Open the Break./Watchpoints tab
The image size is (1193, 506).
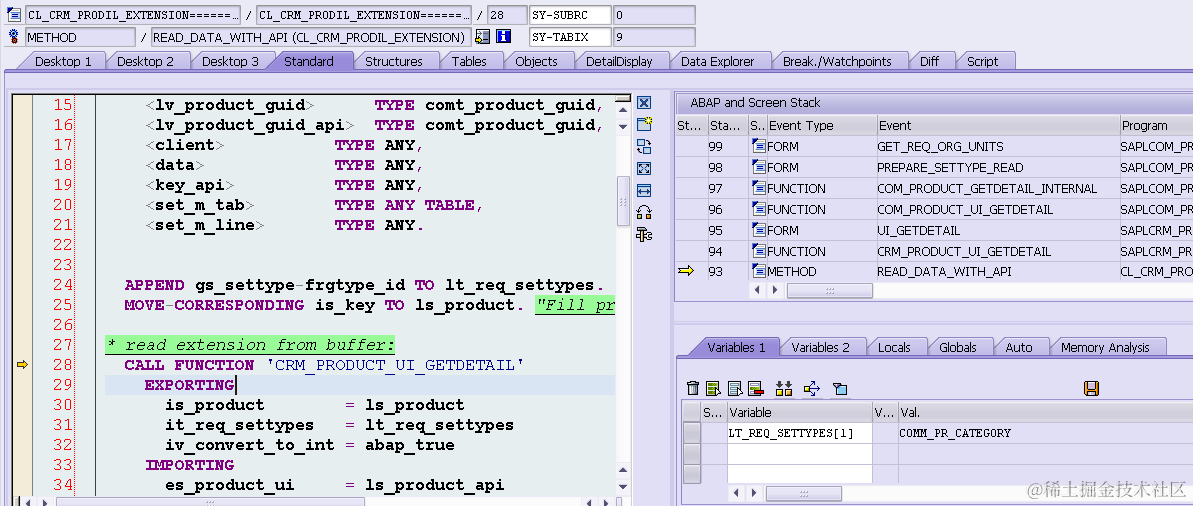point(837,62)
